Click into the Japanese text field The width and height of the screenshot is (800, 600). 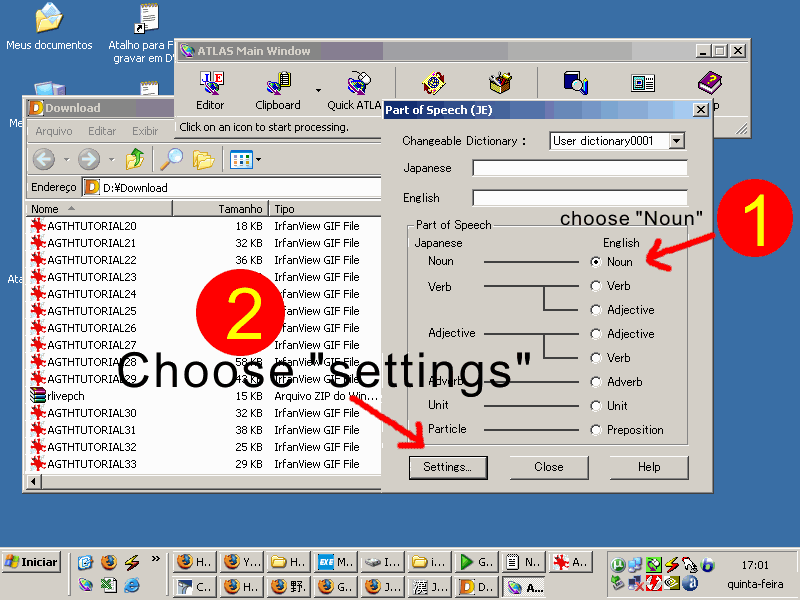[x=580, y=168]
